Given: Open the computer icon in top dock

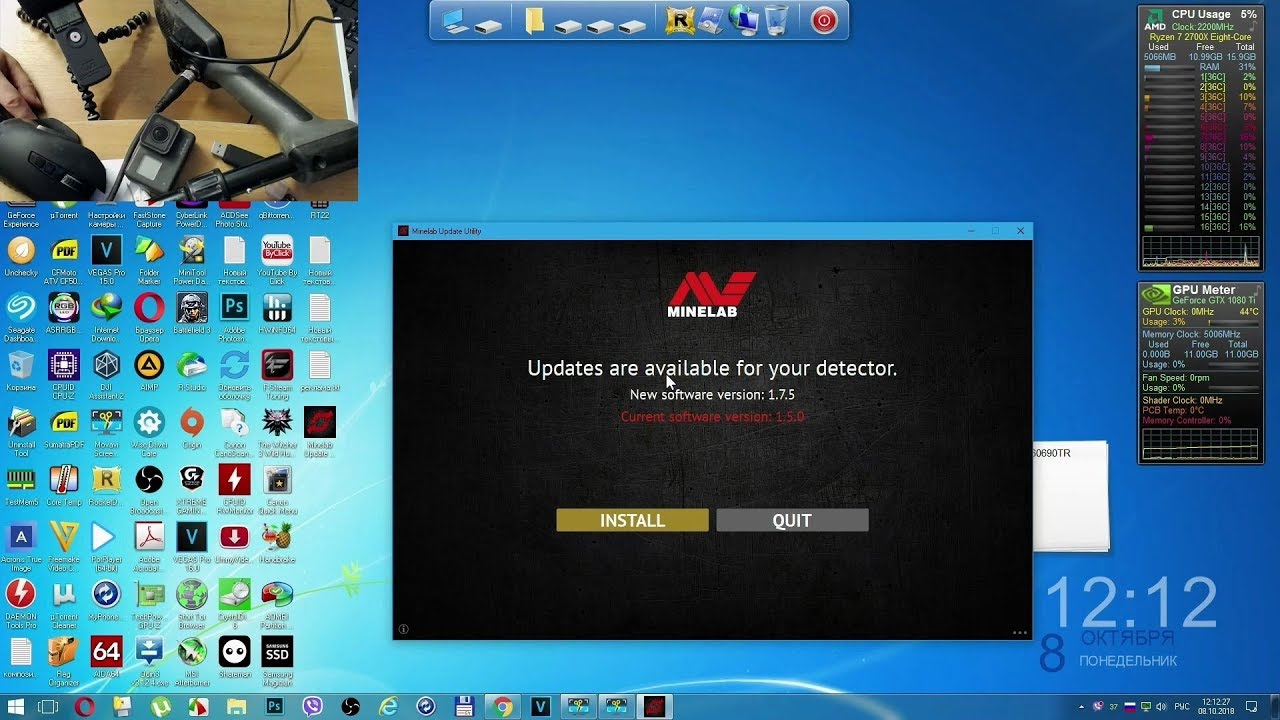Looking at the screenshot, I should [456, 20].
